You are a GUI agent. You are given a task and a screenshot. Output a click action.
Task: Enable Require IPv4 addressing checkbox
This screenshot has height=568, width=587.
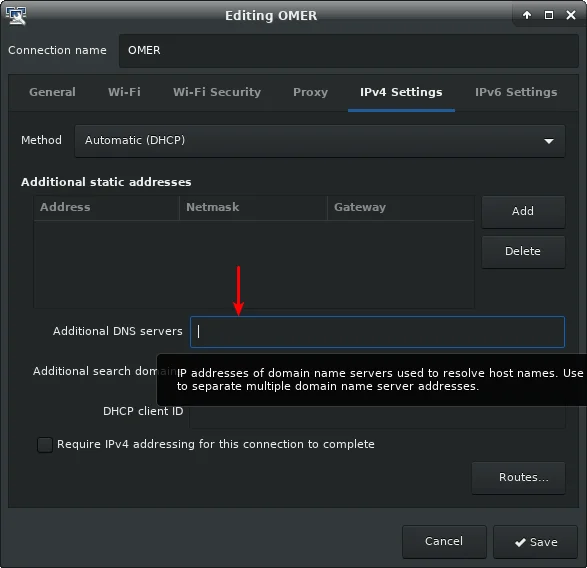45,445
